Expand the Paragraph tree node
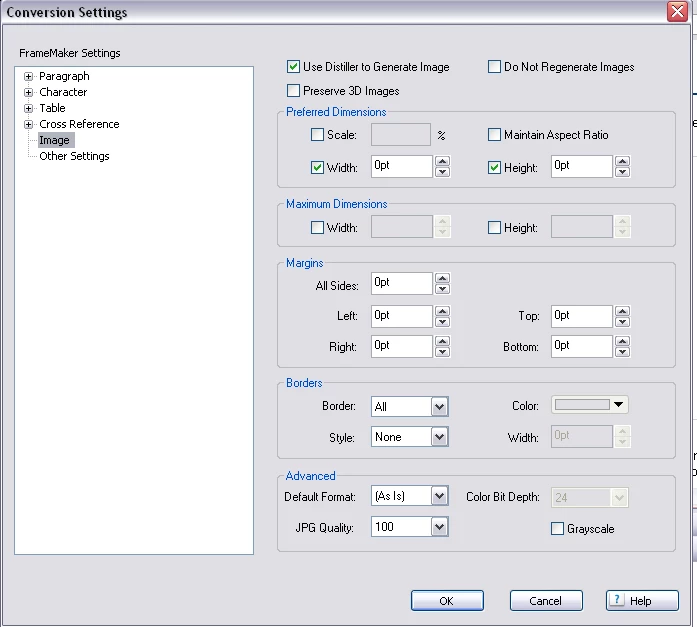697x627 pixels. pyautogui.click(x=28, y=76)
